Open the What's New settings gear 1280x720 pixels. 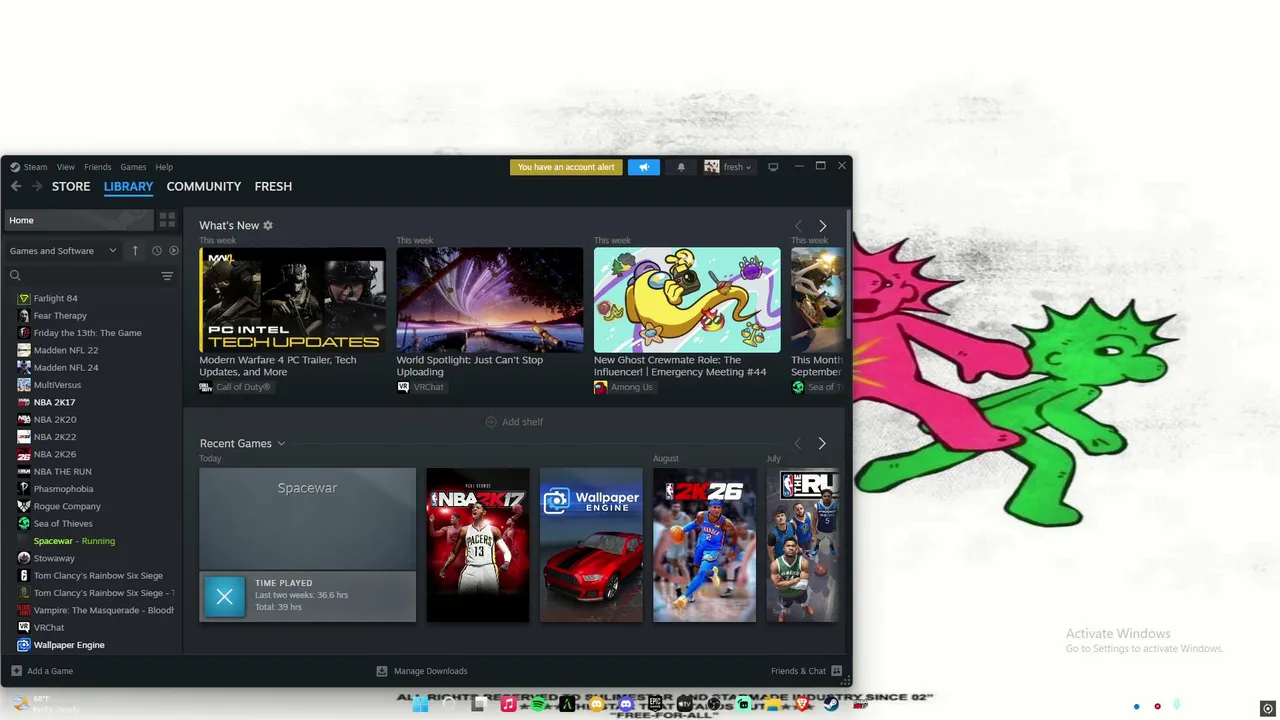click(268, 226)
